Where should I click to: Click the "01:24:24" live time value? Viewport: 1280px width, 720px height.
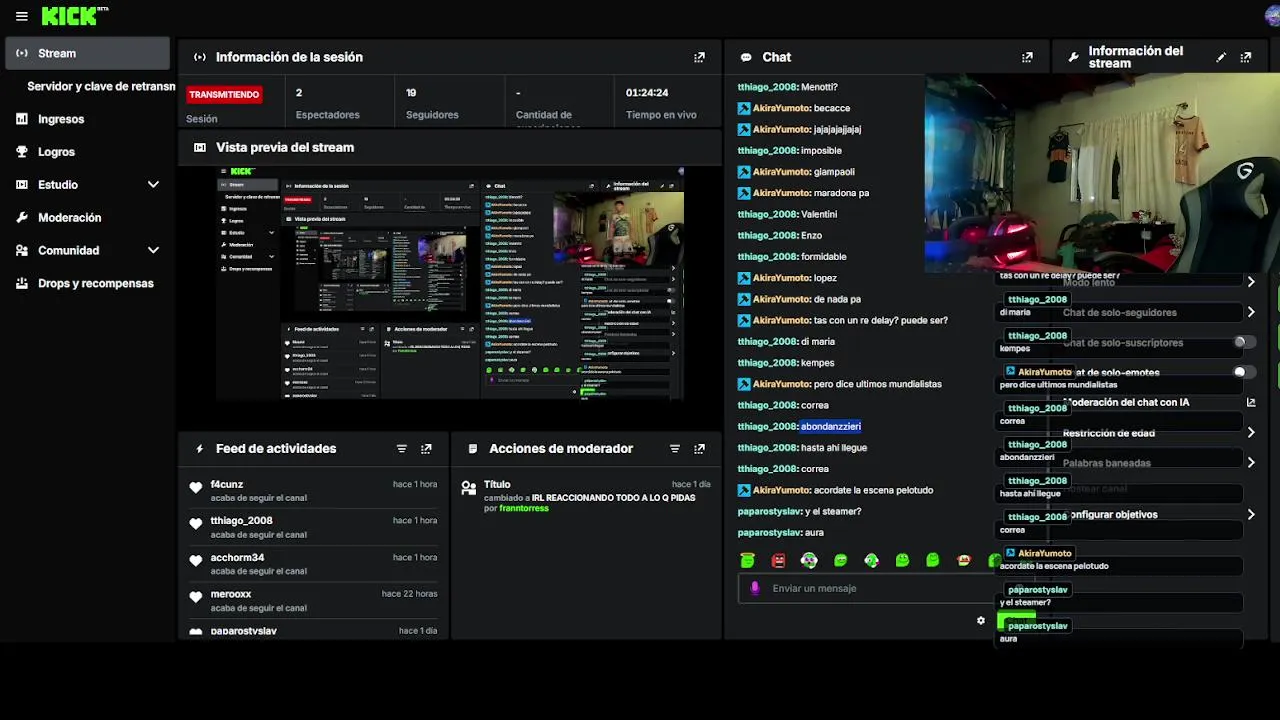pyautogui.click(x=647, y=93)
